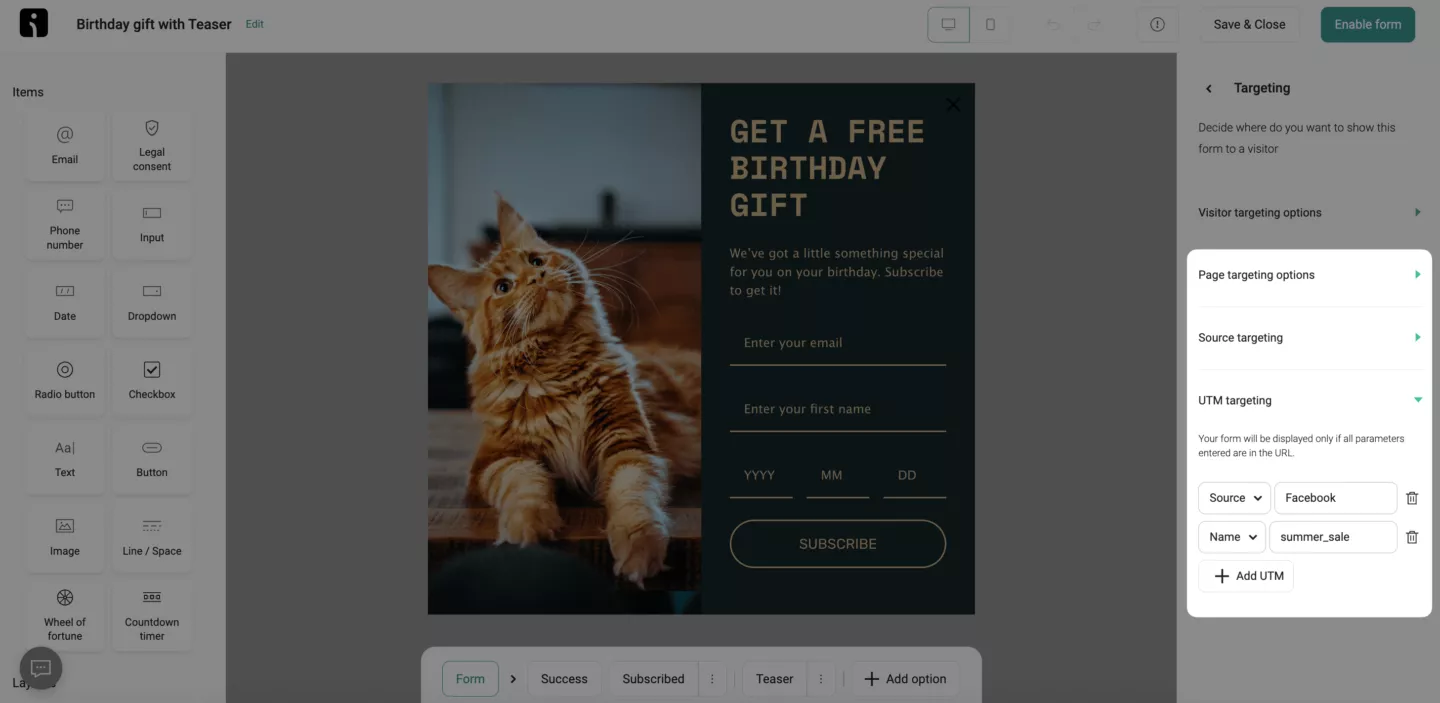Add the Checkbox item to form
The height and width of the screenshot is (703, 1440).
tap(152, 380)
